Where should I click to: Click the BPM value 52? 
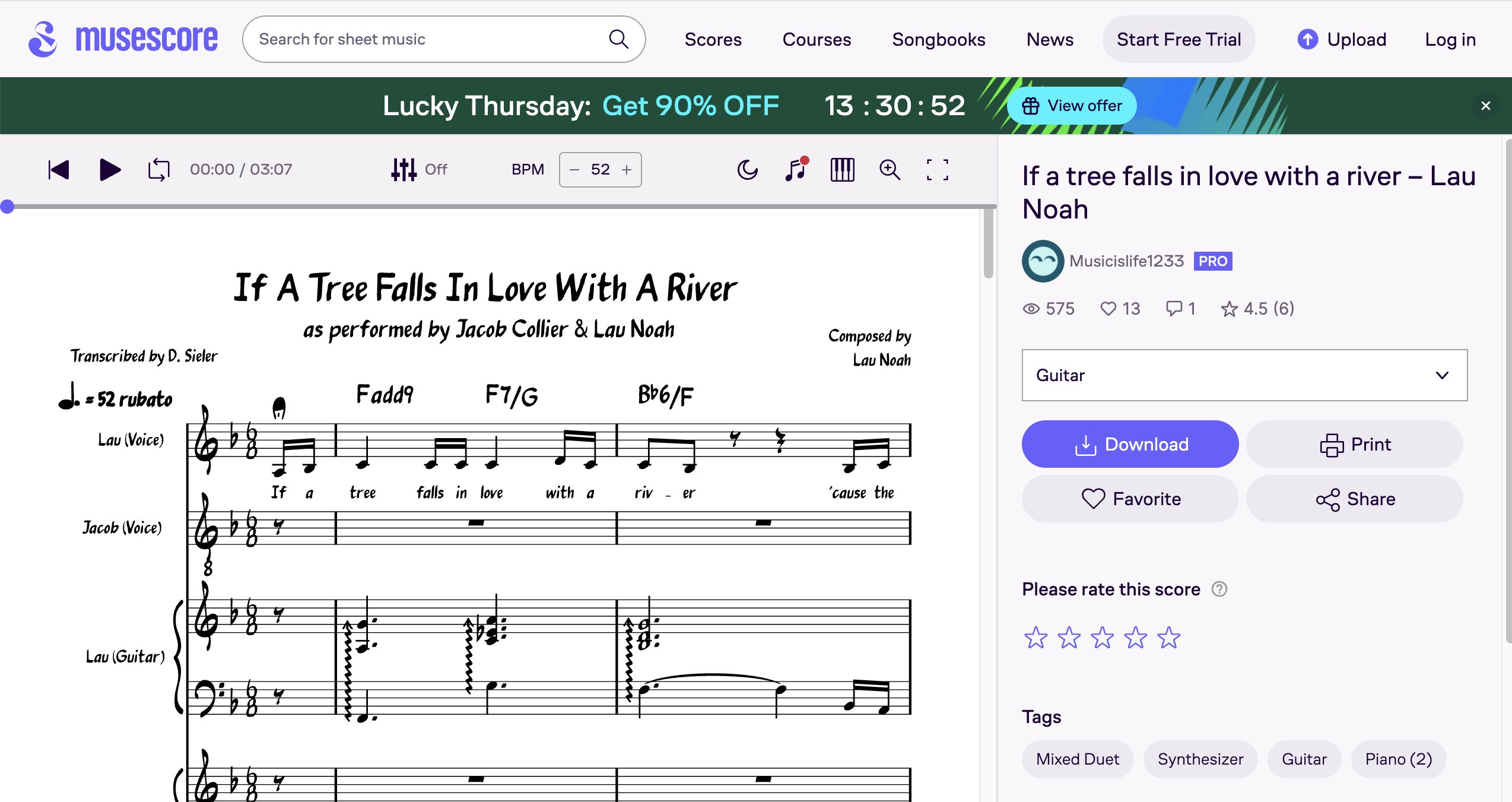click(600, 170)
